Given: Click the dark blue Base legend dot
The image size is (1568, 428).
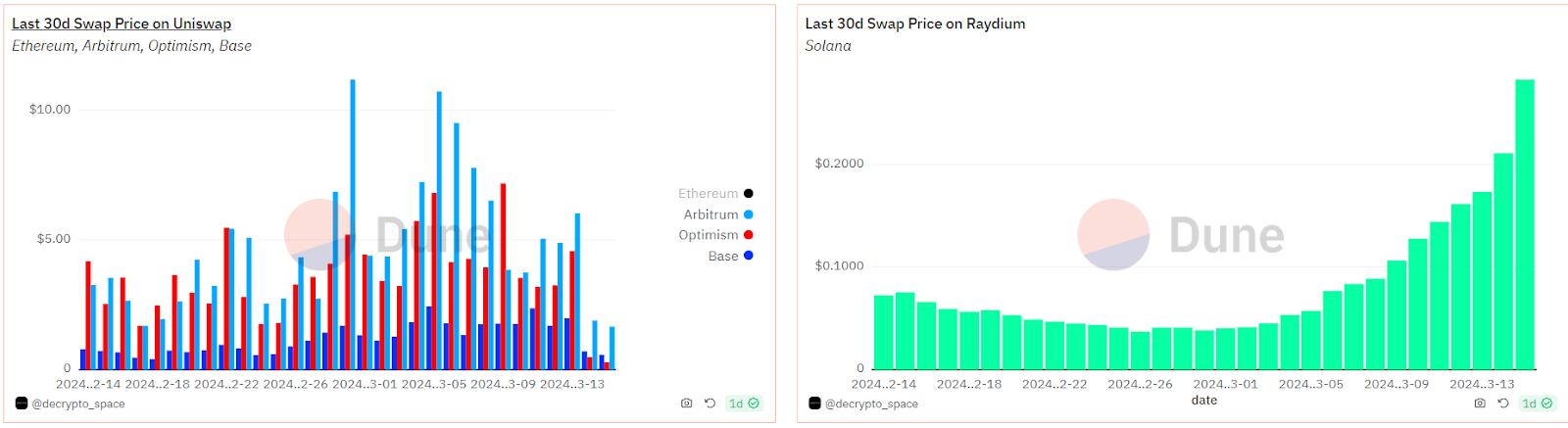Looking at the screenshot, I should pos(749,256).
